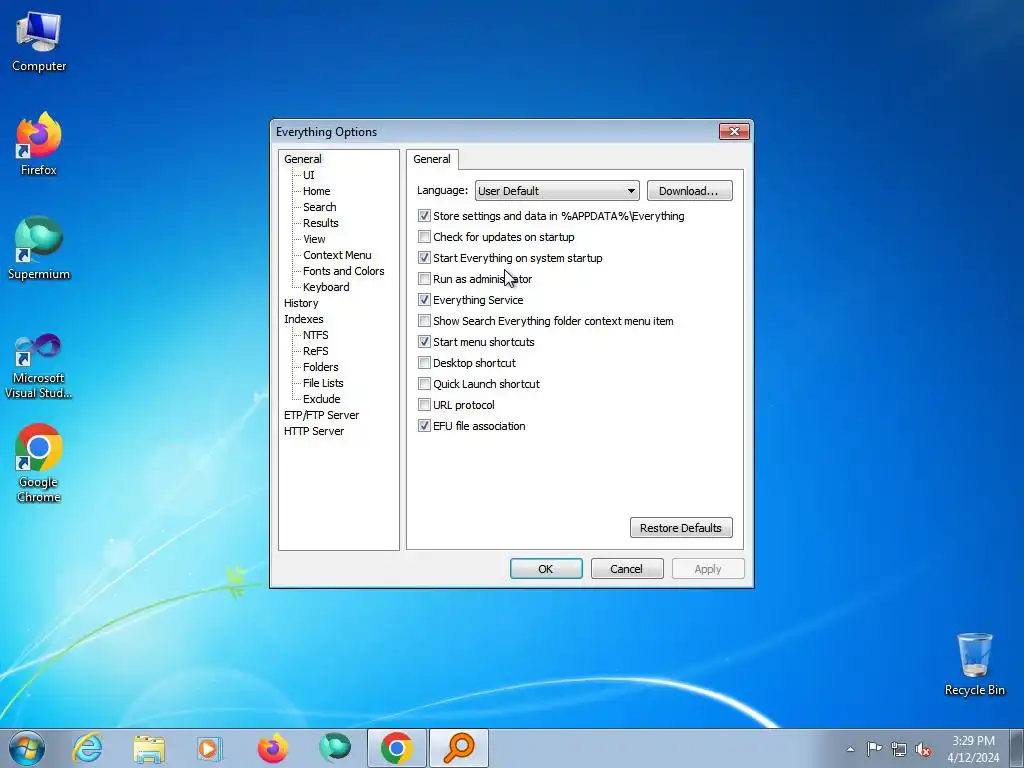Open the Results options page
The width and height of the screenshot is (1024, 768).
[x=320, y=223]
